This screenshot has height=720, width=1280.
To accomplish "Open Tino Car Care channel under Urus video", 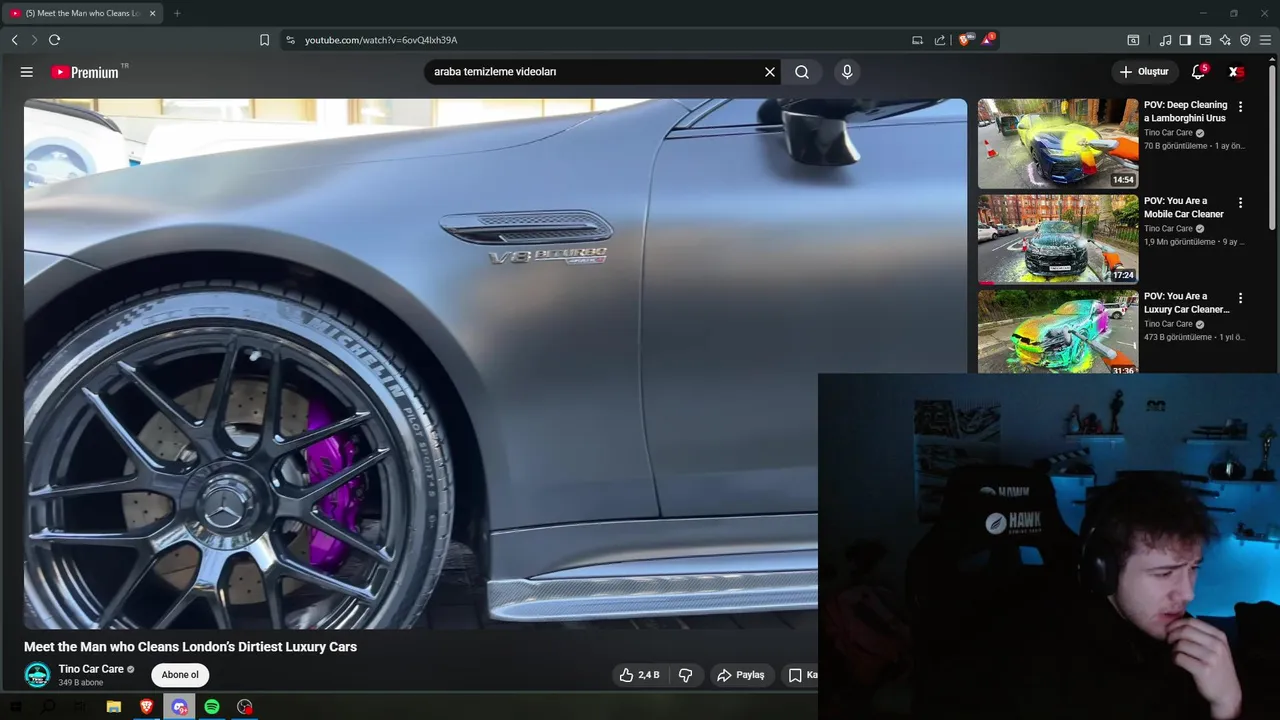I will click(1168, 133).
